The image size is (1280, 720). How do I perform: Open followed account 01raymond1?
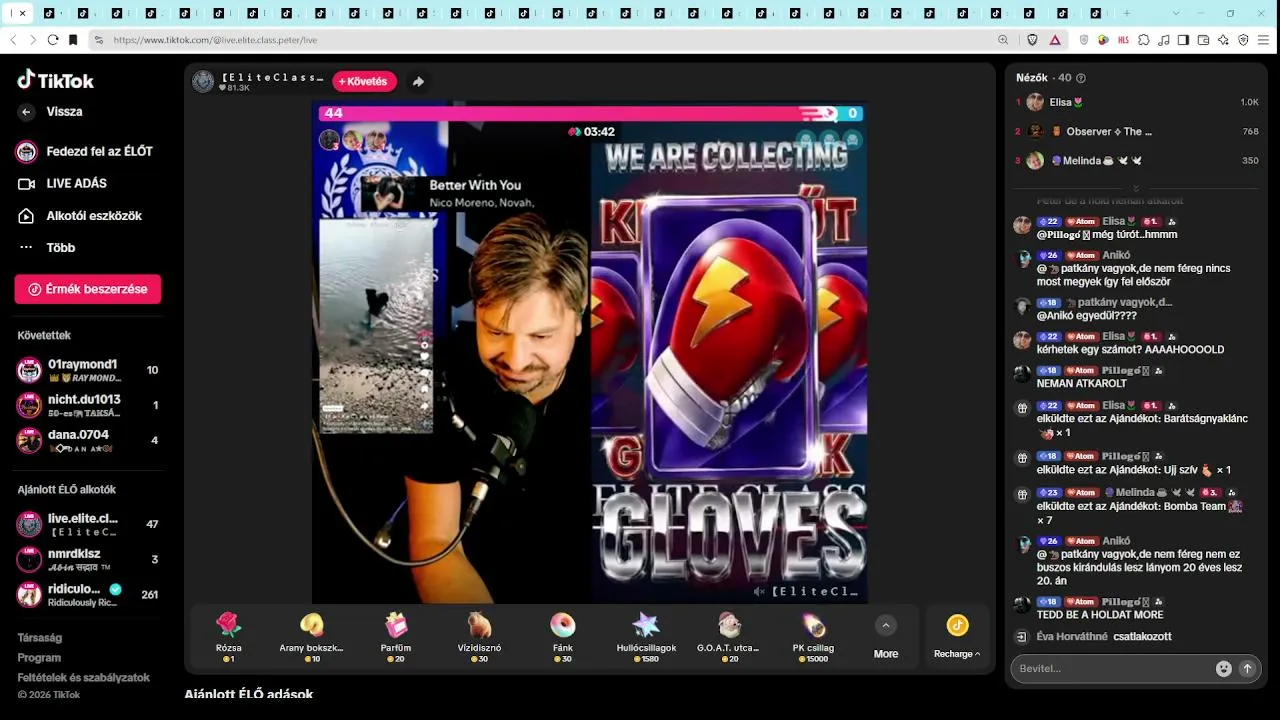(88, 370)
